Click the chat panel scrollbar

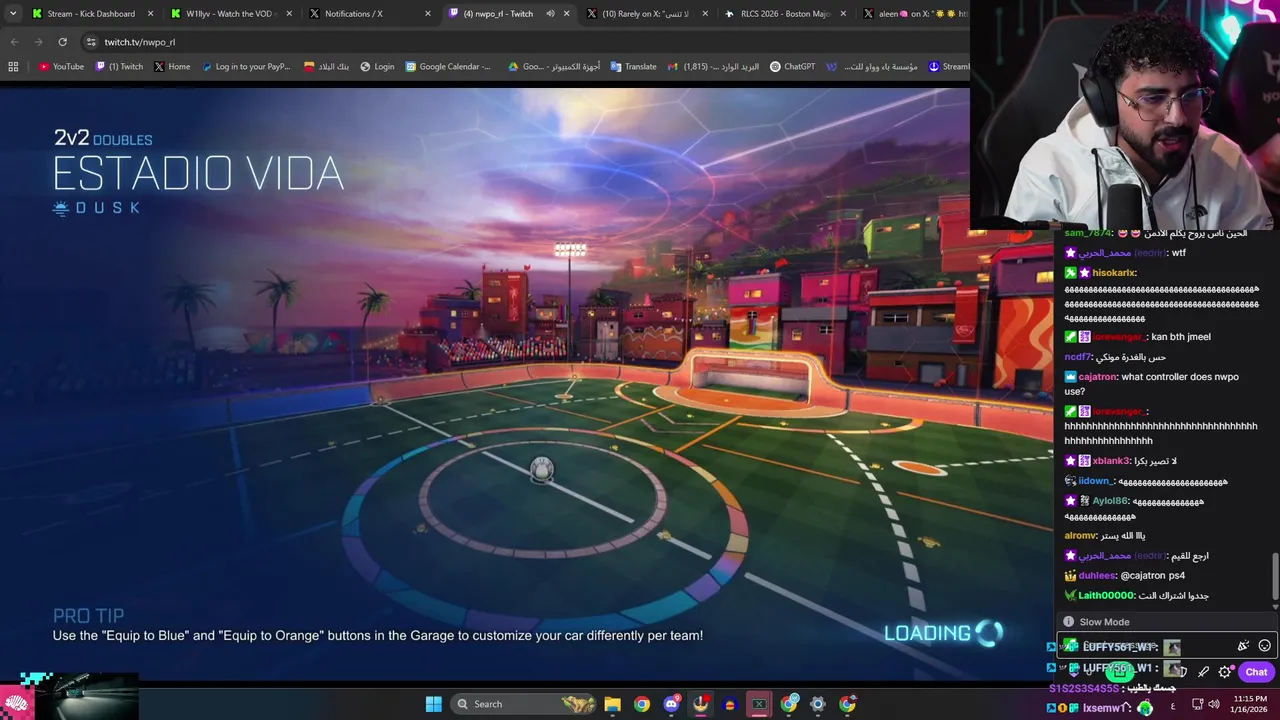(1275, 578)
